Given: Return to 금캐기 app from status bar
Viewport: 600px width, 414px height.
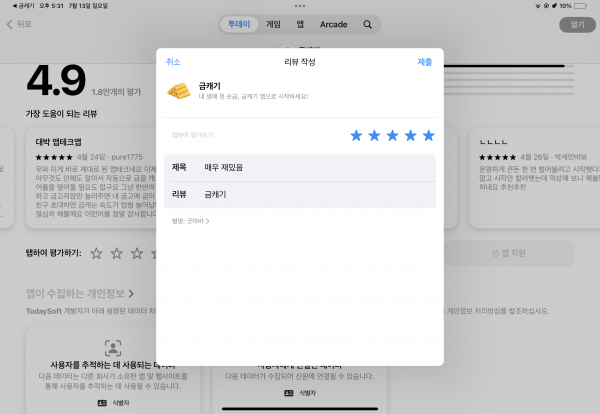Looking at the screenshot, I should pyautogui.click(x=23, y=6).
